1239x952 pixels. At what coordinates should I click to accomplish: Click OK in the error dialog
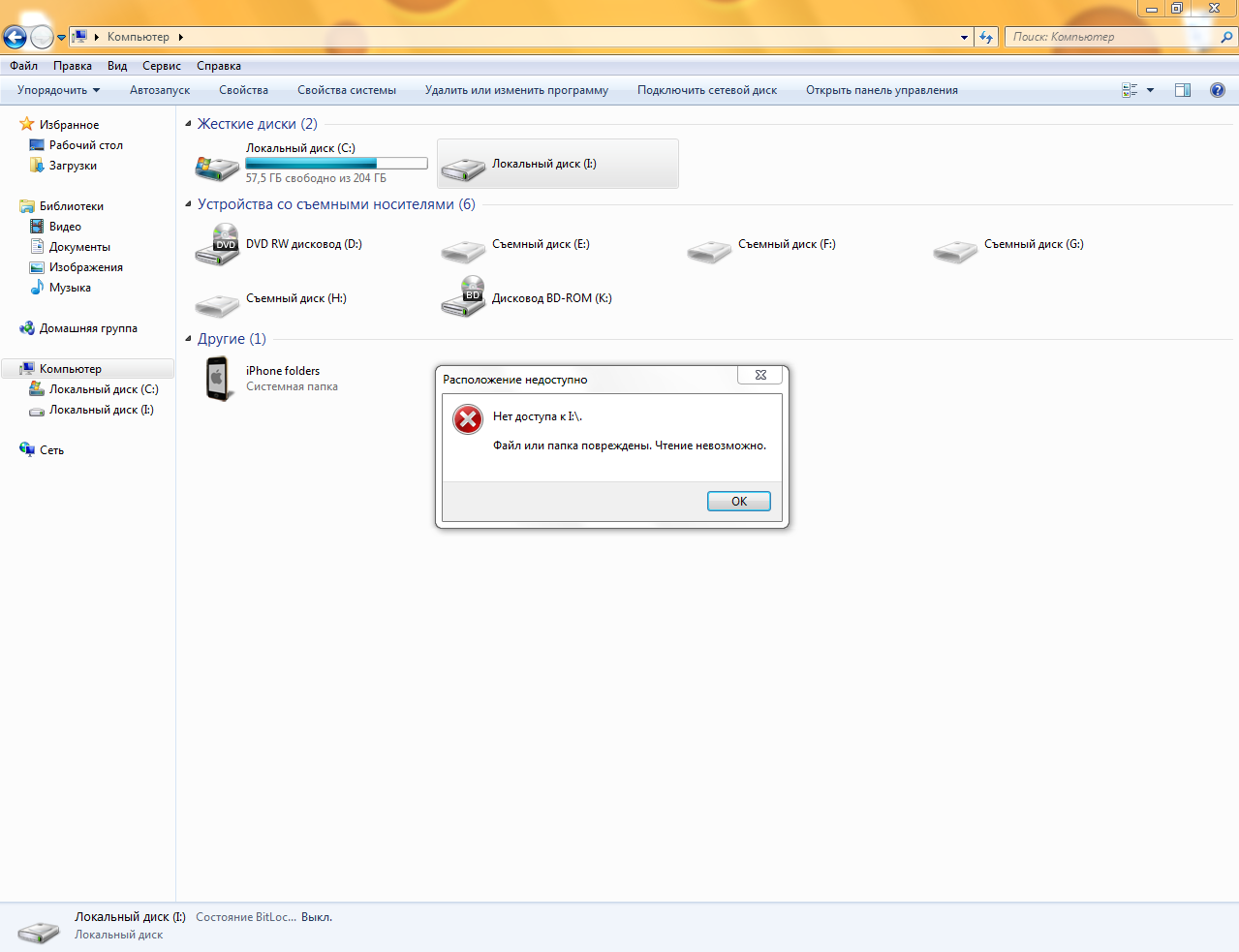coord(739,501)
